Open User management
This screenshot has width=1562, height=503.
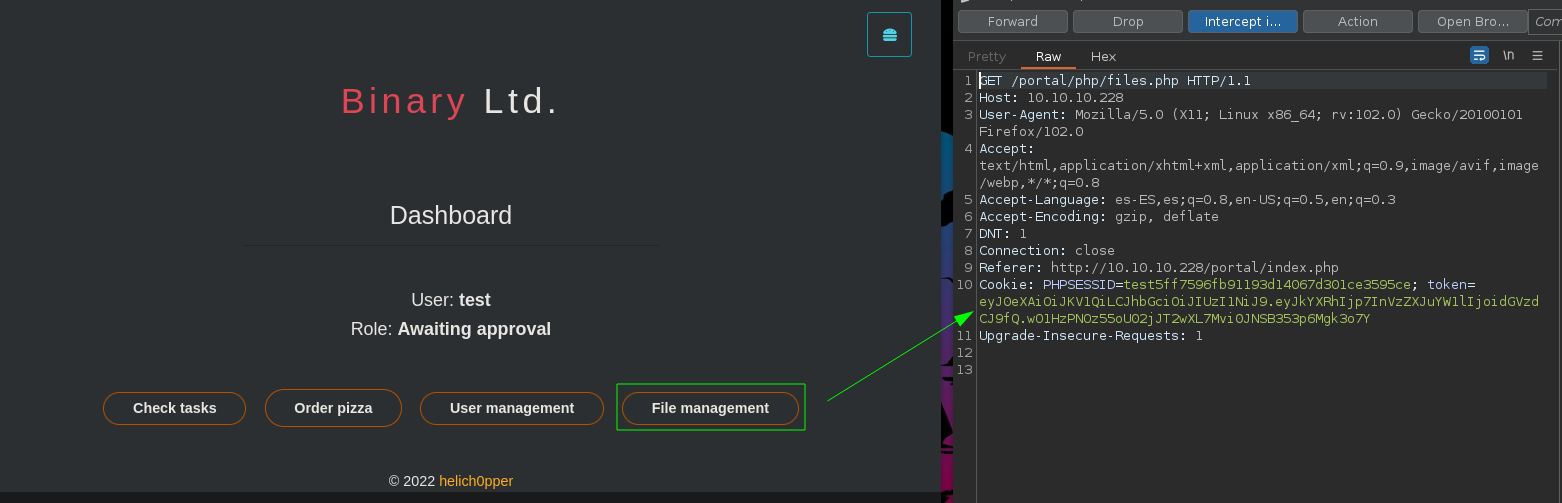point(512,408)
